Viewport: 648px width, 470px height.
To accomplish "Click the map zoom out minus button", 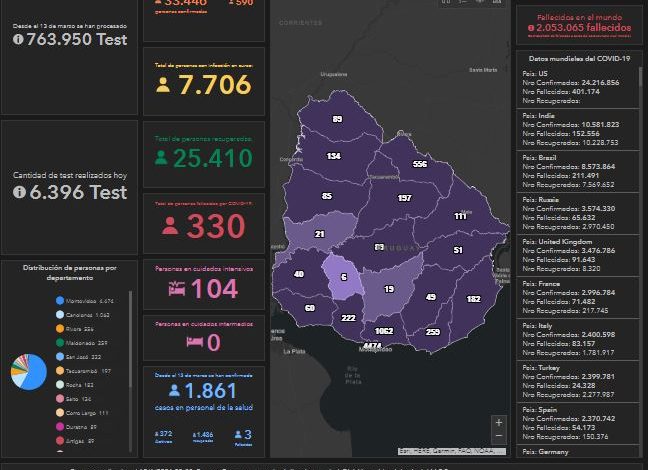I will tap(499, 436).
